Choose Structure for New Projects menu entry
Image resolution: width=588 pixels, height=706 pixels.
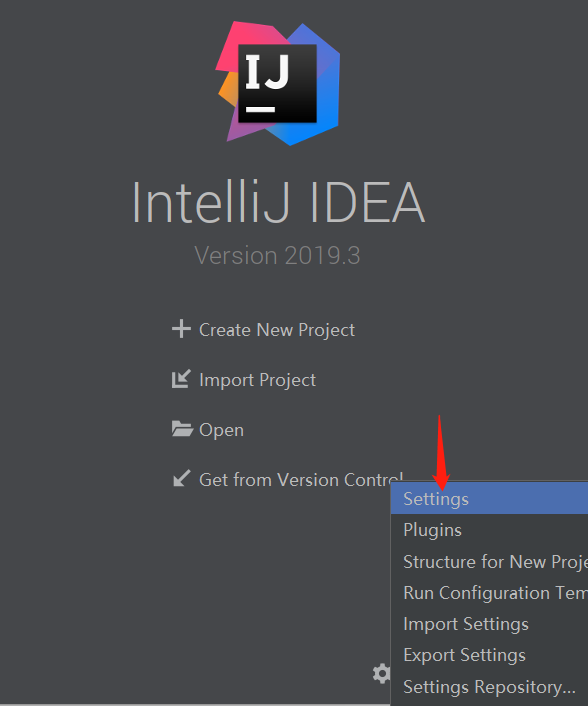(489, 561)
